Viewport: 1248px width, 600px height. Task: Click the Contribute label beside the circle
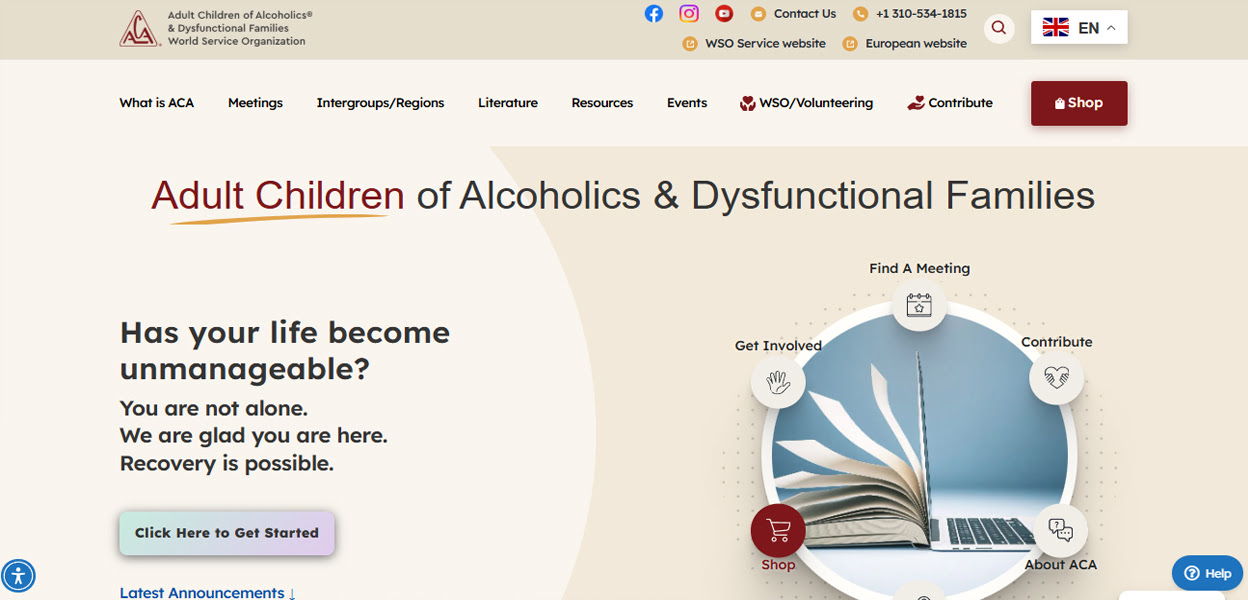coord(1057,342)
